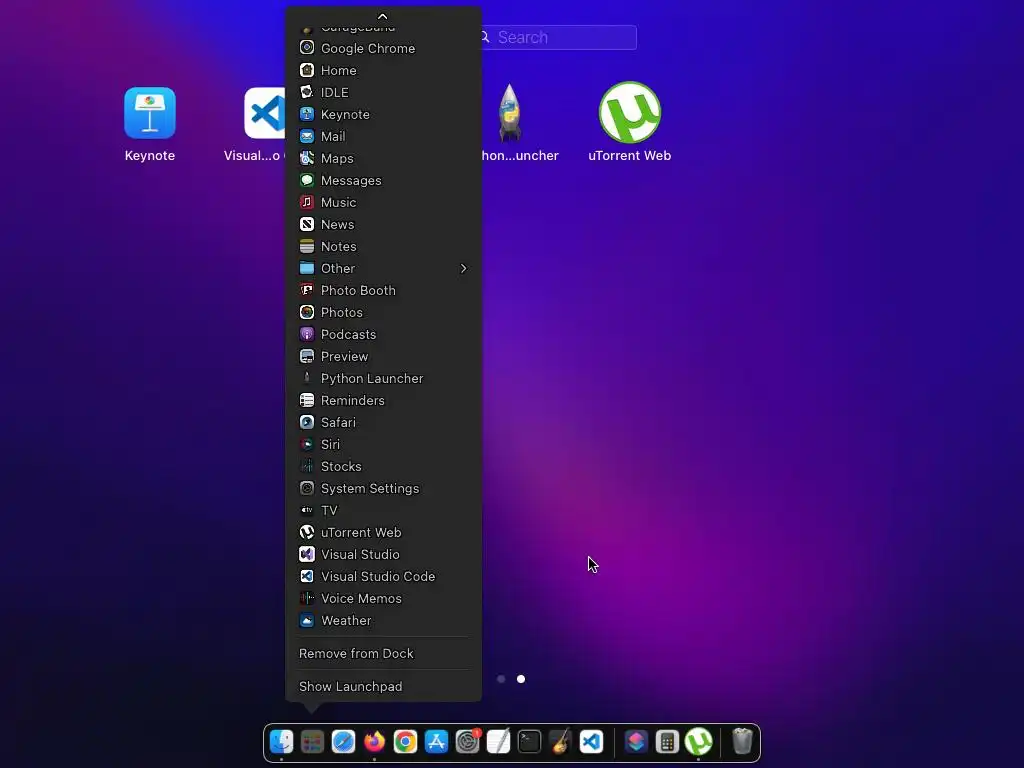Expand the Other folder submenu
Image resolution: width=1024 pixels, height=768 pixels.
[383, 268]
